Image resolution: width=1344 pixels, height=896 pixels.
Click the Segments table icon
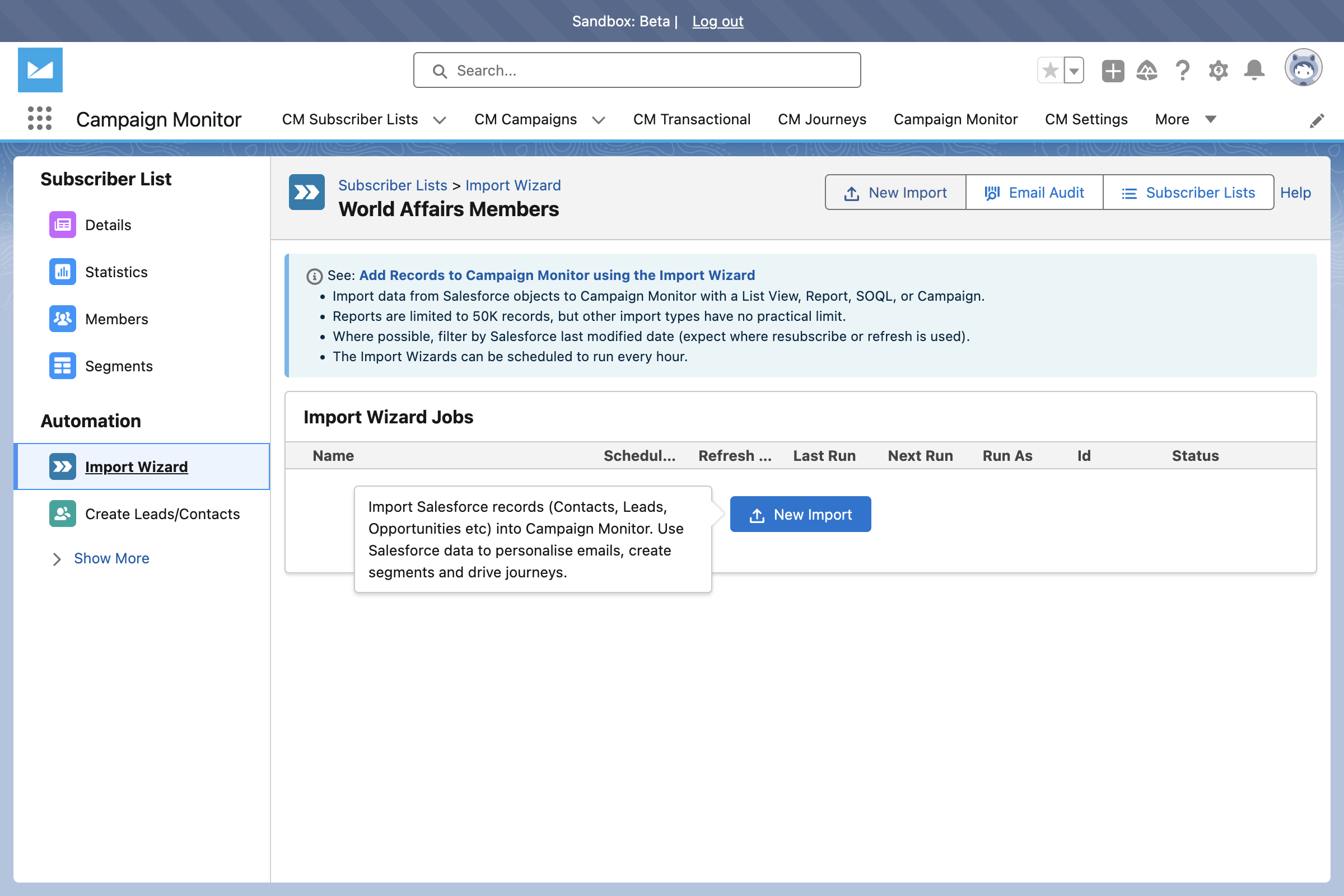click(x=62, y=366)
